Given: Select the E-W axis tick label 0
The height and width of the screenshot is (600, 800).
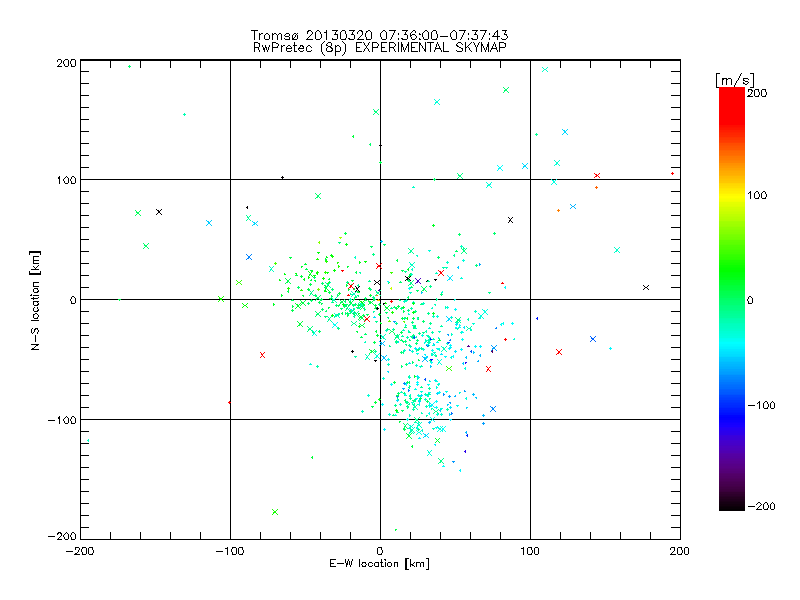Looking at the screenshot, I should pyautogui.click(x=380, y=551).
